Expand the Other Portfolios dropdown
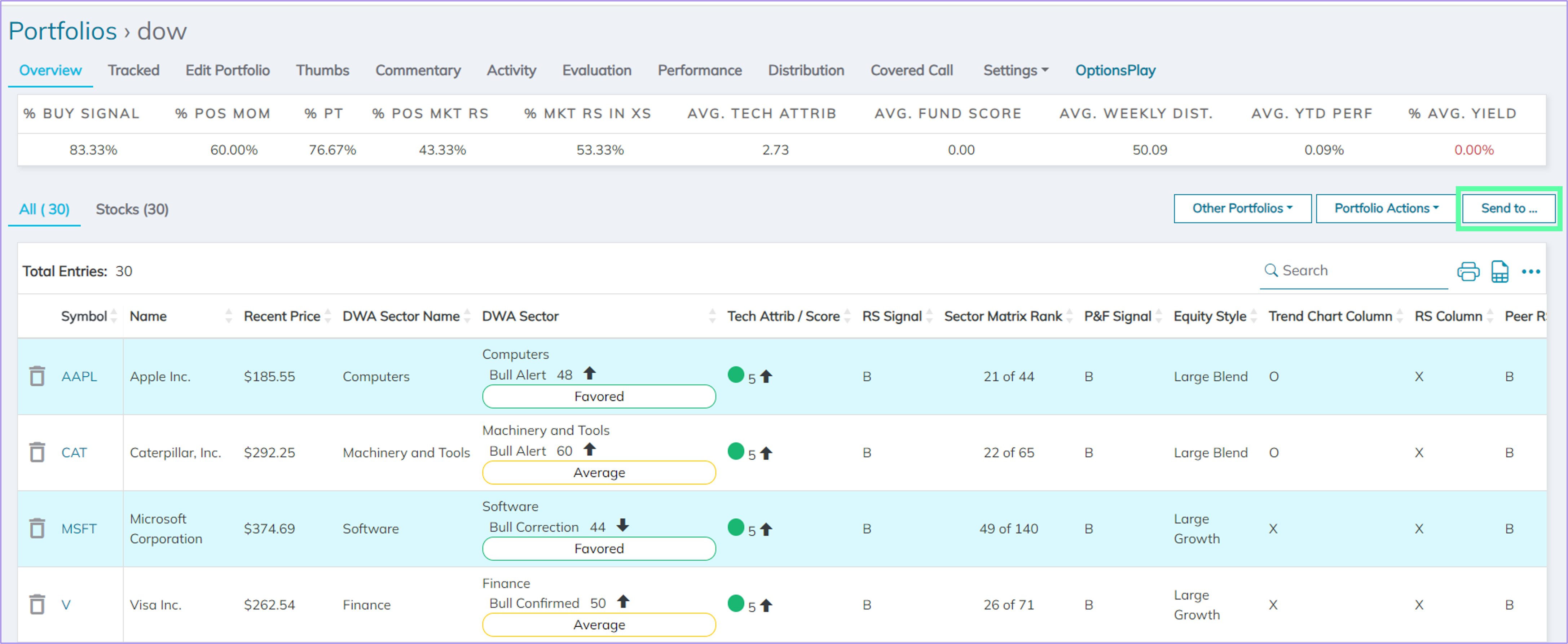Screen dimensions: 1568x644 [x=1242, y=208]
